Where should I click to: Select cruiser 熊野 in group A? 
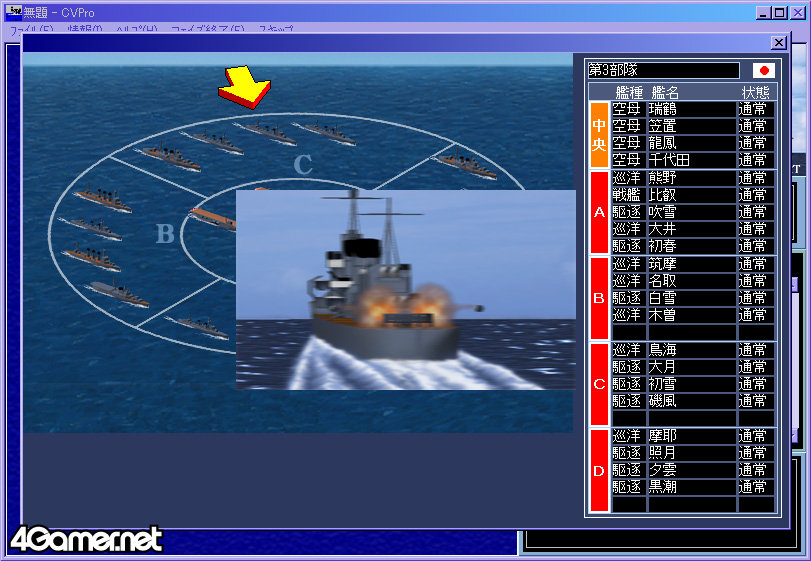click(693, 178)
